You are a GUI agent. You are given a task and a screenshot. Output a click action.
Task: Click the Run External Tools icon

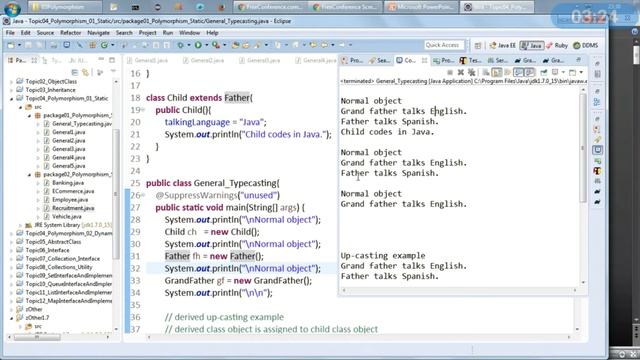tap(216, 45)
